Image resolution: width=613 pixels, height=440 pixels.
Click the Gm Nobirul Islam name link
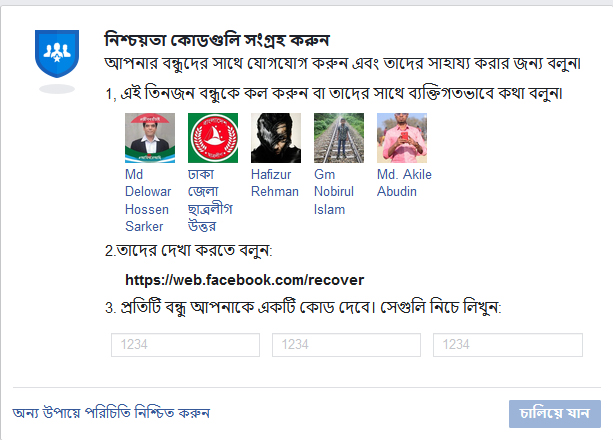click(x=337, y=191)
